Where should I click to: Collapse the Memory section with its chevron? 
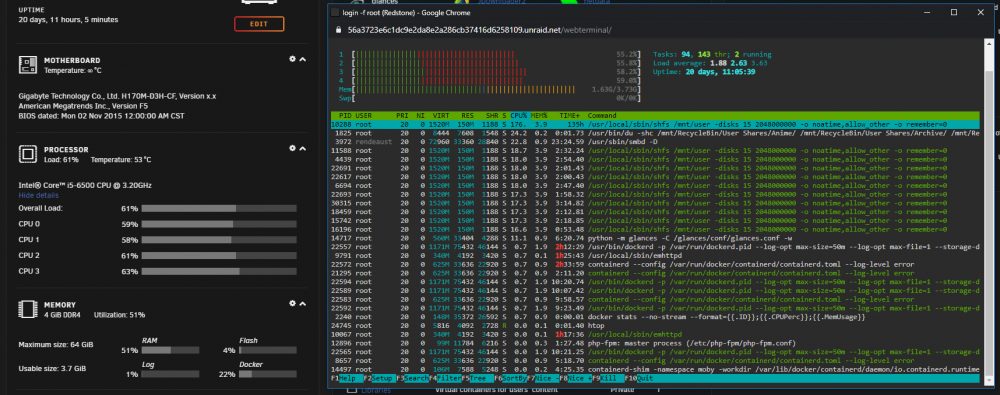pos(303,304)
